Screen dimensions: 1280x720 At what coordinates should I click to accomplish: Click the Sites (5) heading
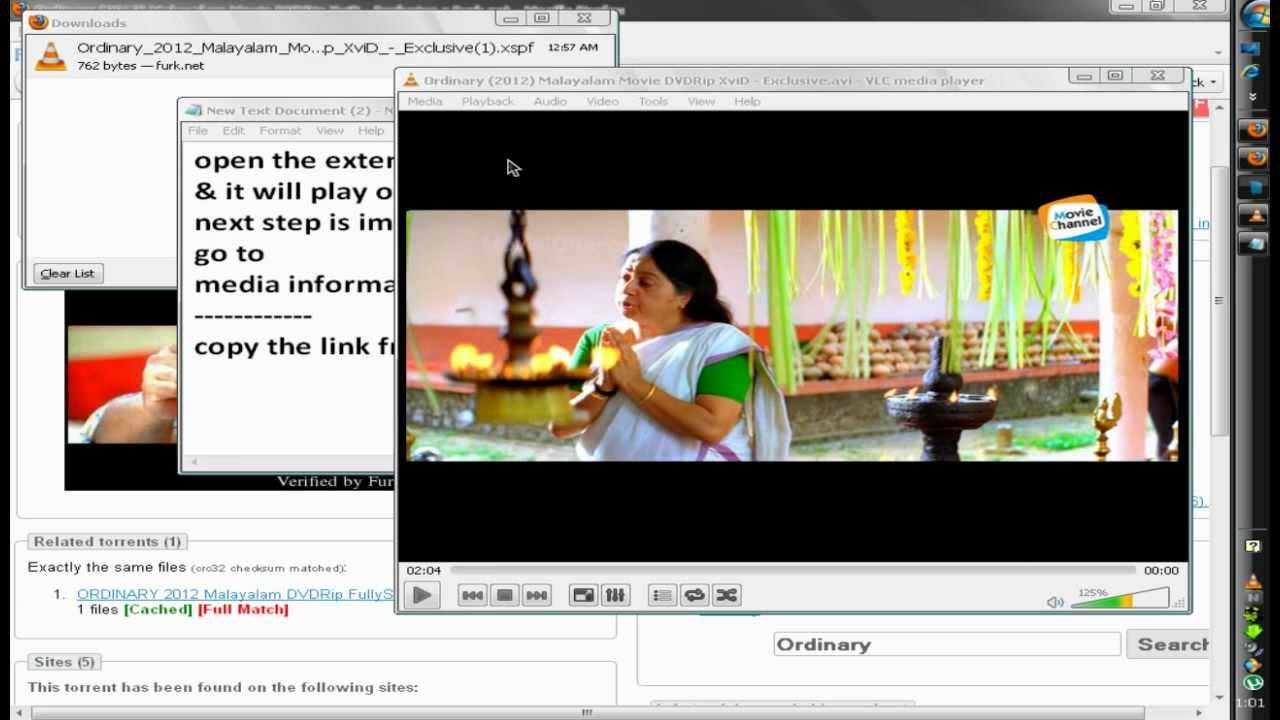(x=64, y=662)
